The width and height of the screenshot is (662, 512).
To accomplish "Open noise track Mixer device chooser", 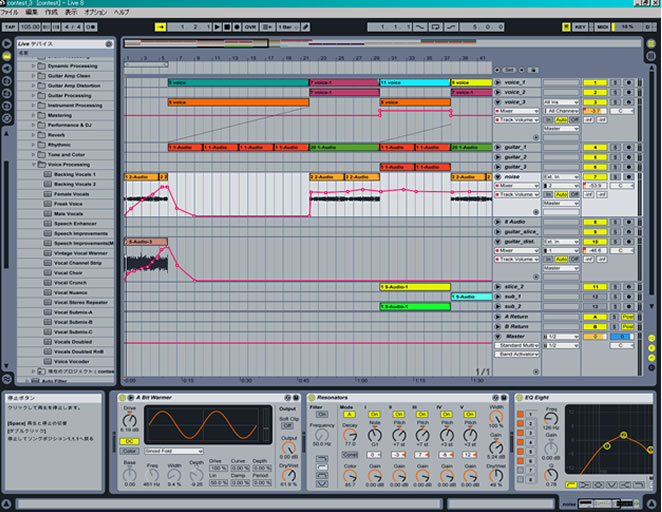I will [x=517, y=186].
